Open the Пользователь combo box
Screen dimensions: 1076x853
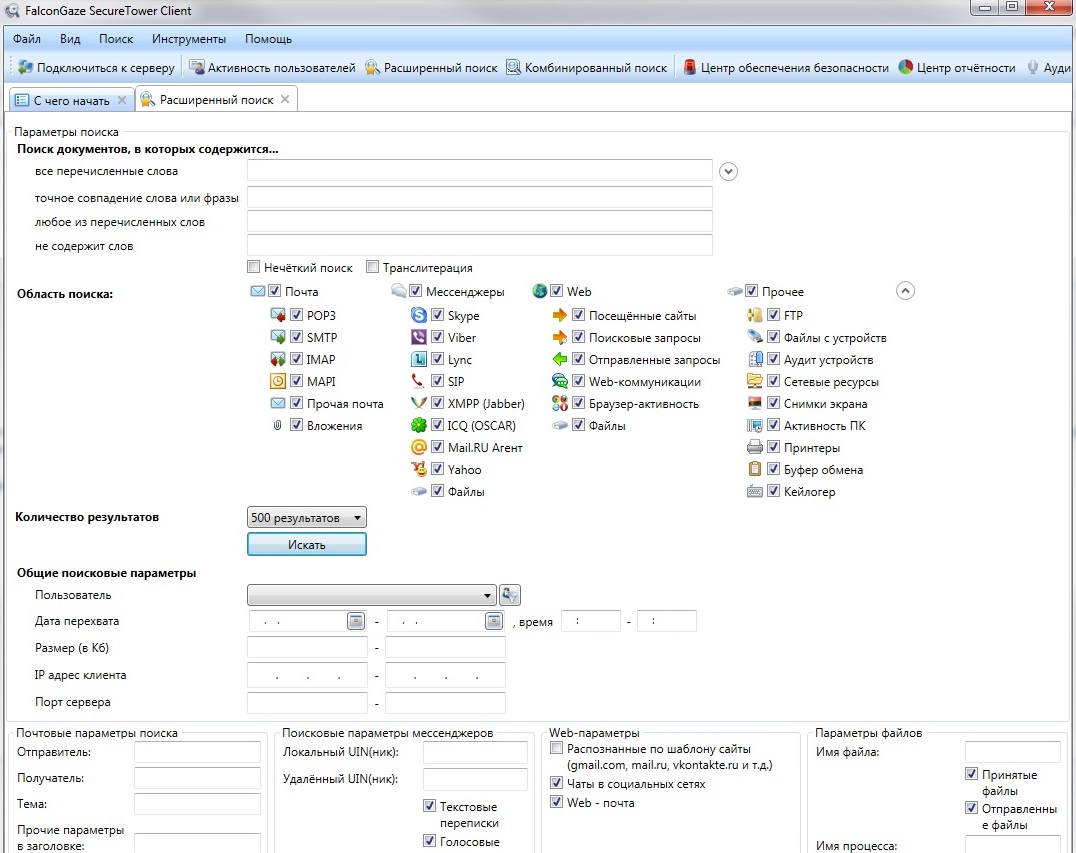coord(371,595)
